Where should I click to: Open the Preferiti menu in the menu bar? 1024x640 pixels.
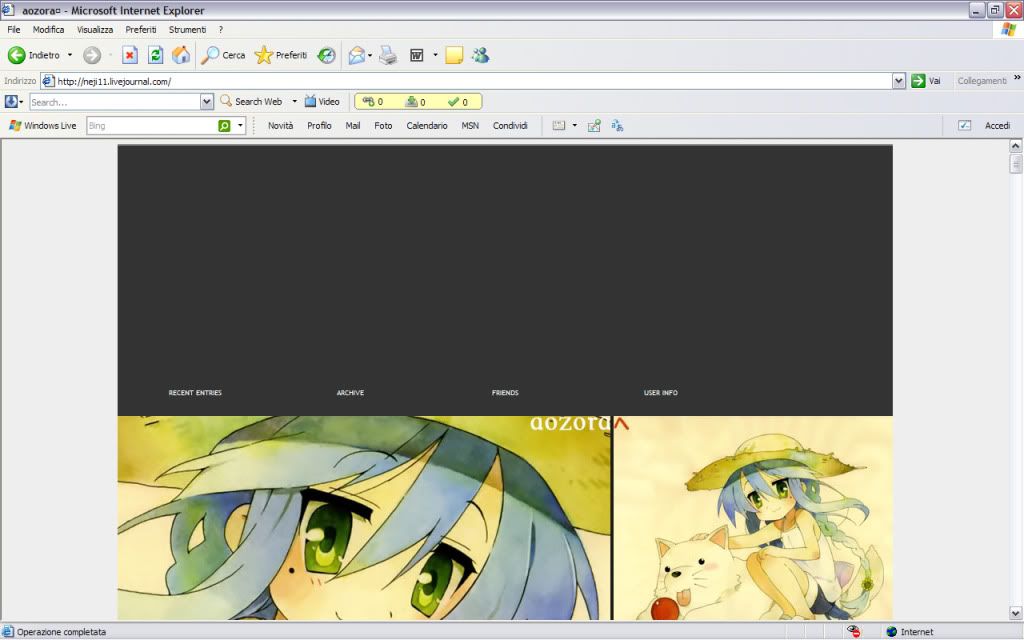[141, 29]
